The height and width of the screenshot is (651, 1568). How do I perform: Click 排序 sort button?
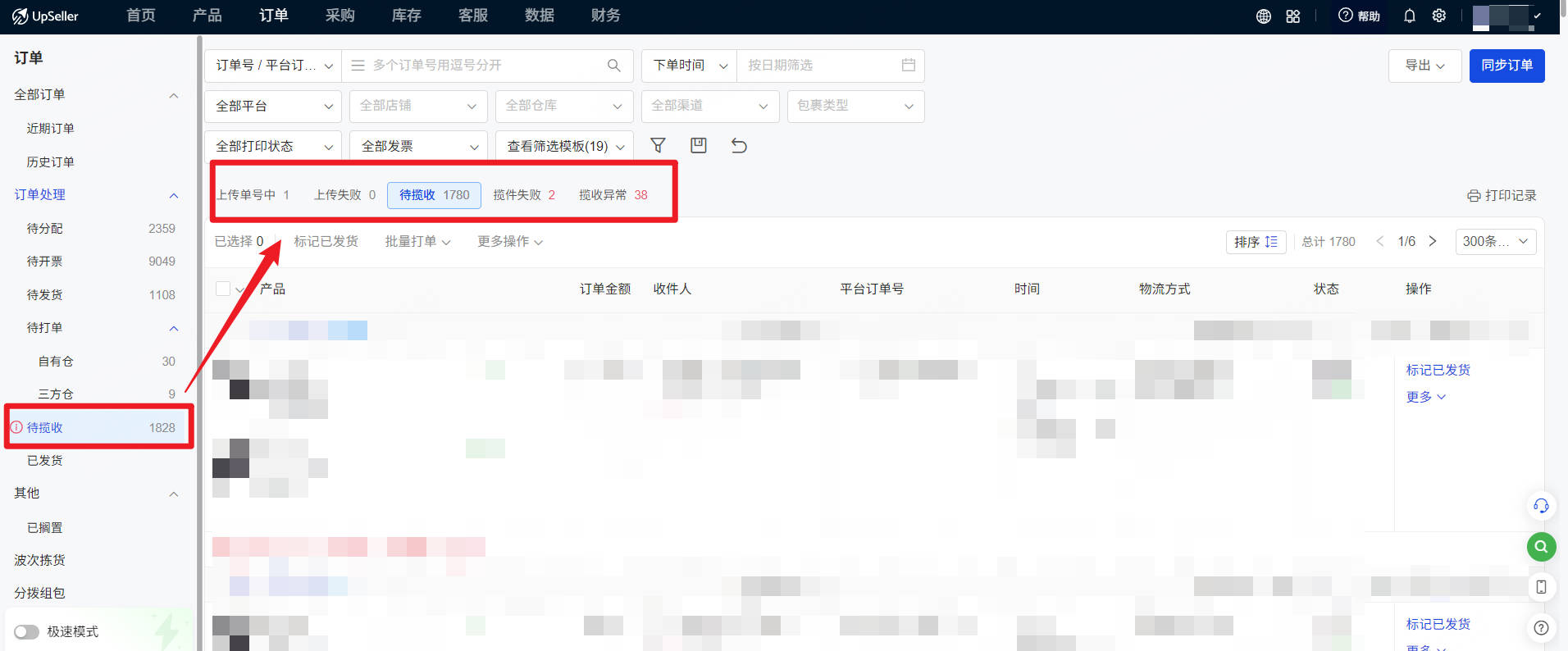(1256, 241)
